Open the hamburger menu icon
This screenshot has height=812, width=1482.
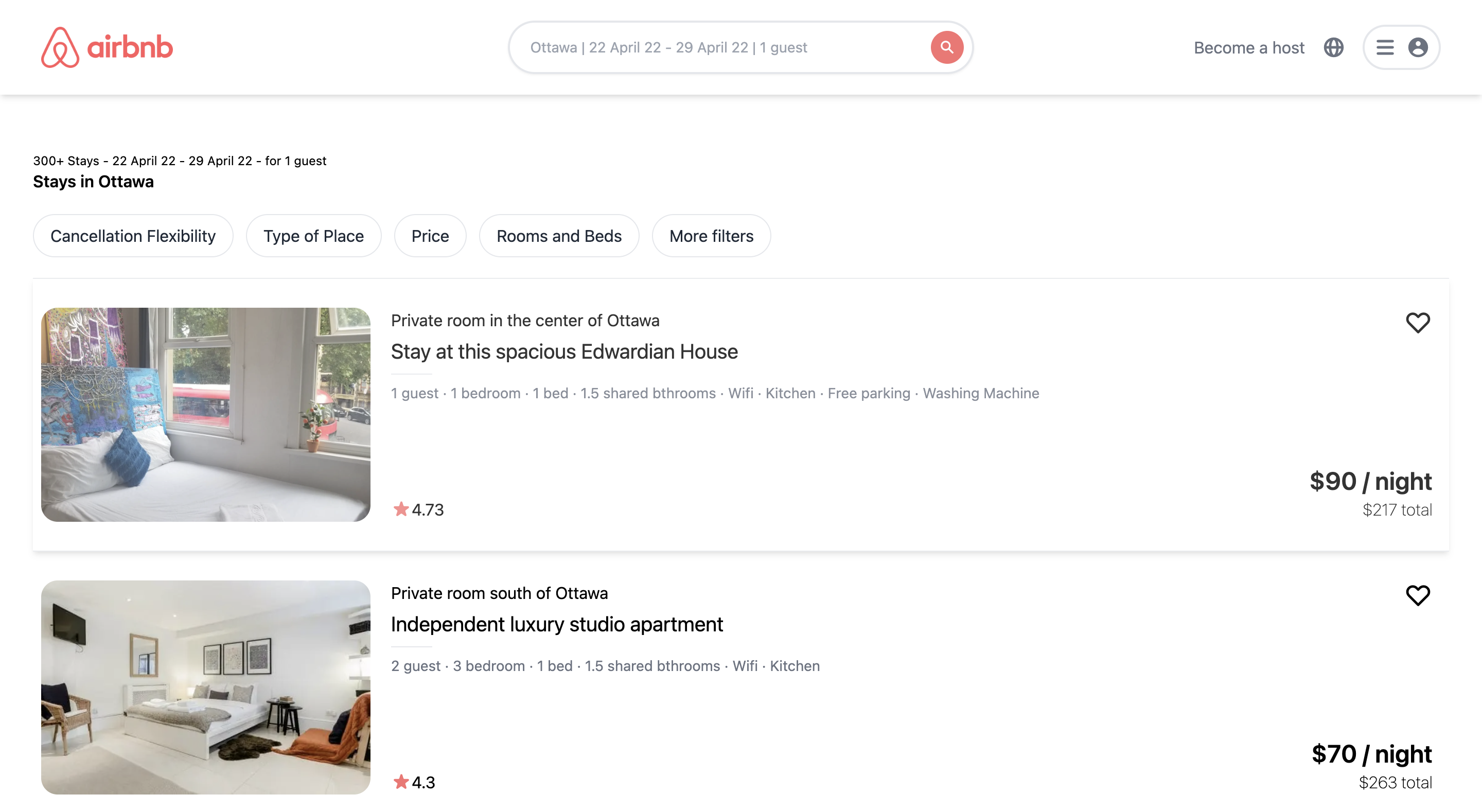pyautogui.click(x=1384, y=48)
